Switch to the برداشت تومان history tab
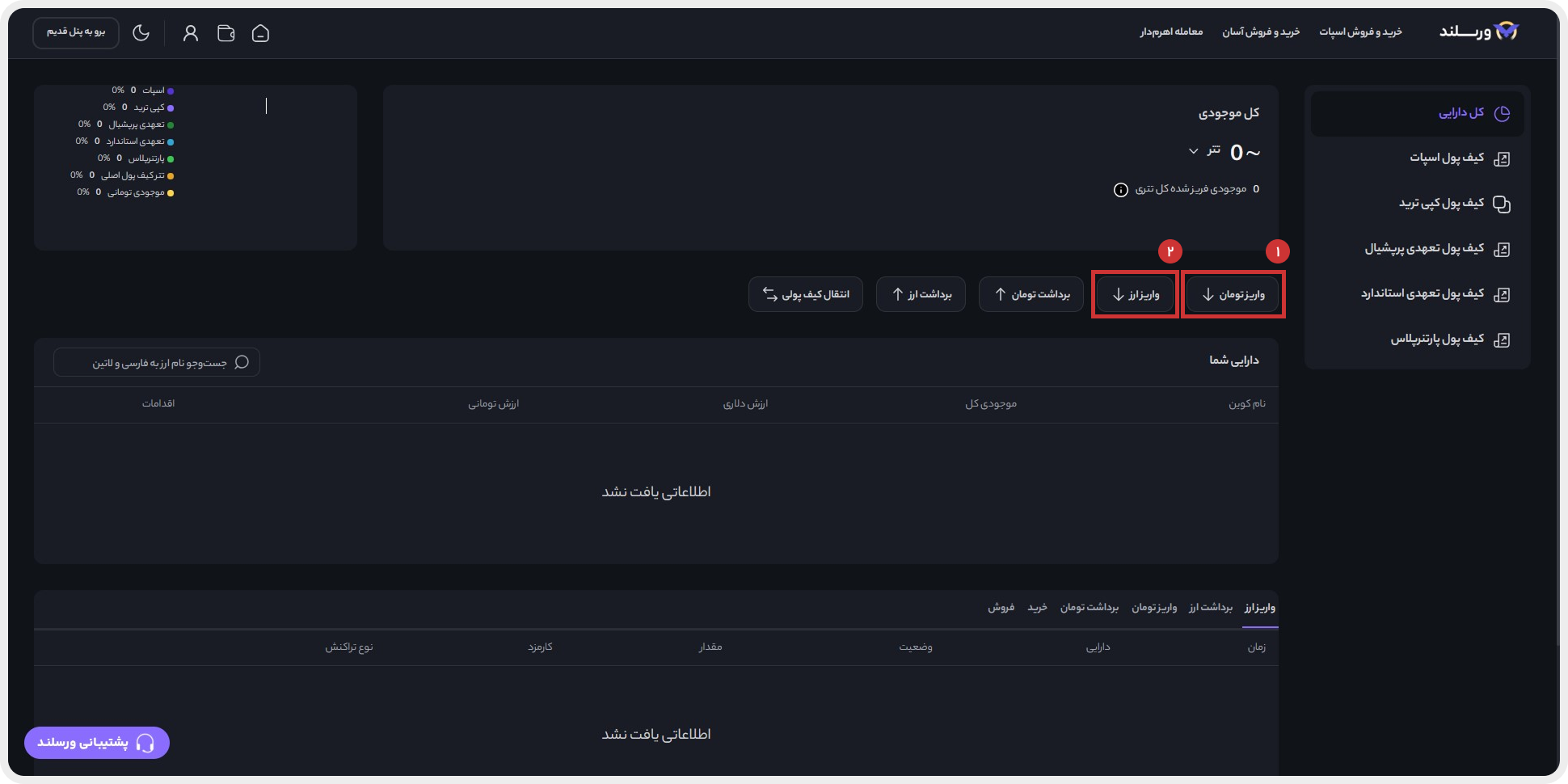The width and height of the screenshot is (1568, 784). (1089, 607)
